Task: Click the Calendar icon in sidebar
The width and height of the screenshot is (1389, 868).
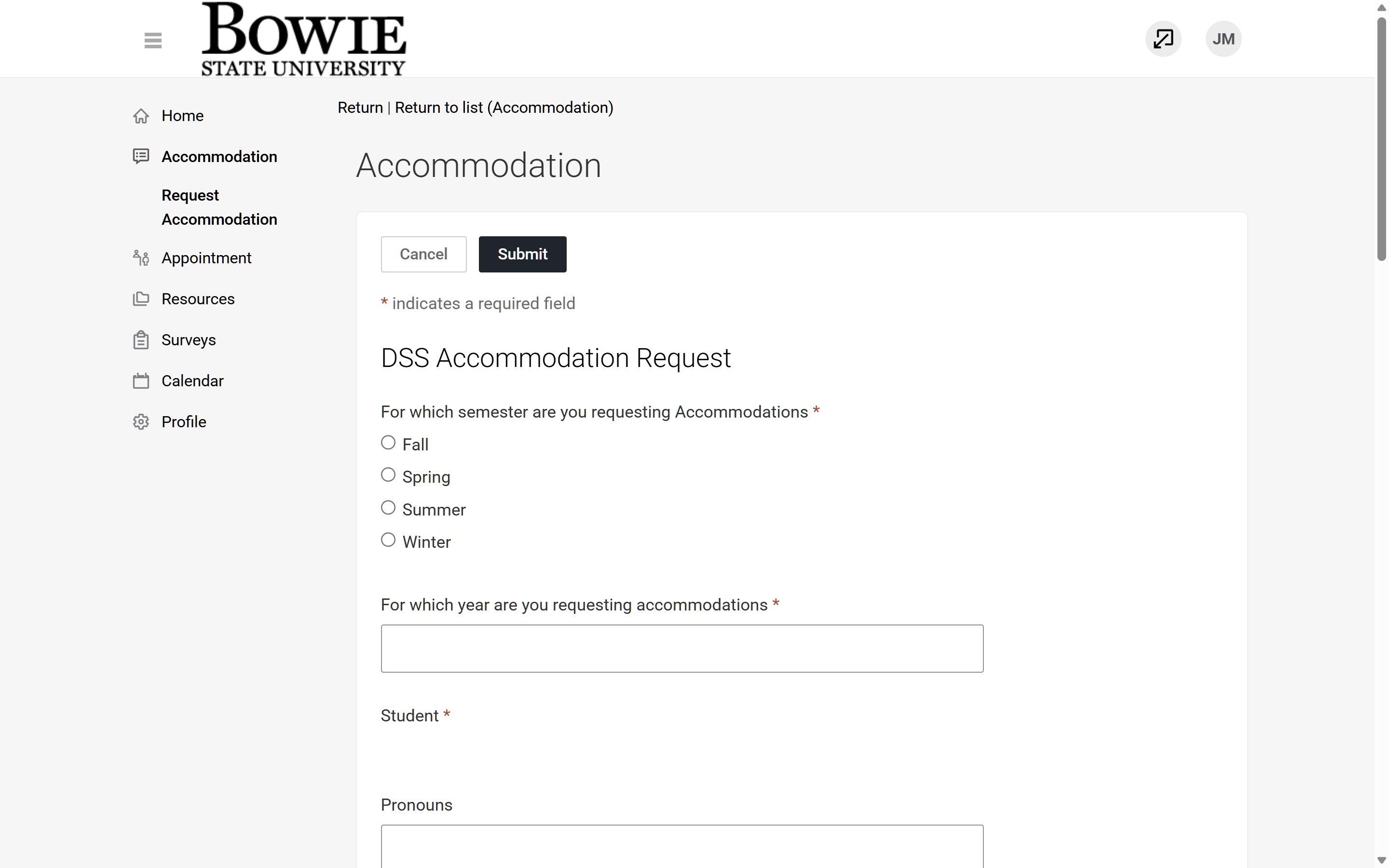Action: coord(141,380)
